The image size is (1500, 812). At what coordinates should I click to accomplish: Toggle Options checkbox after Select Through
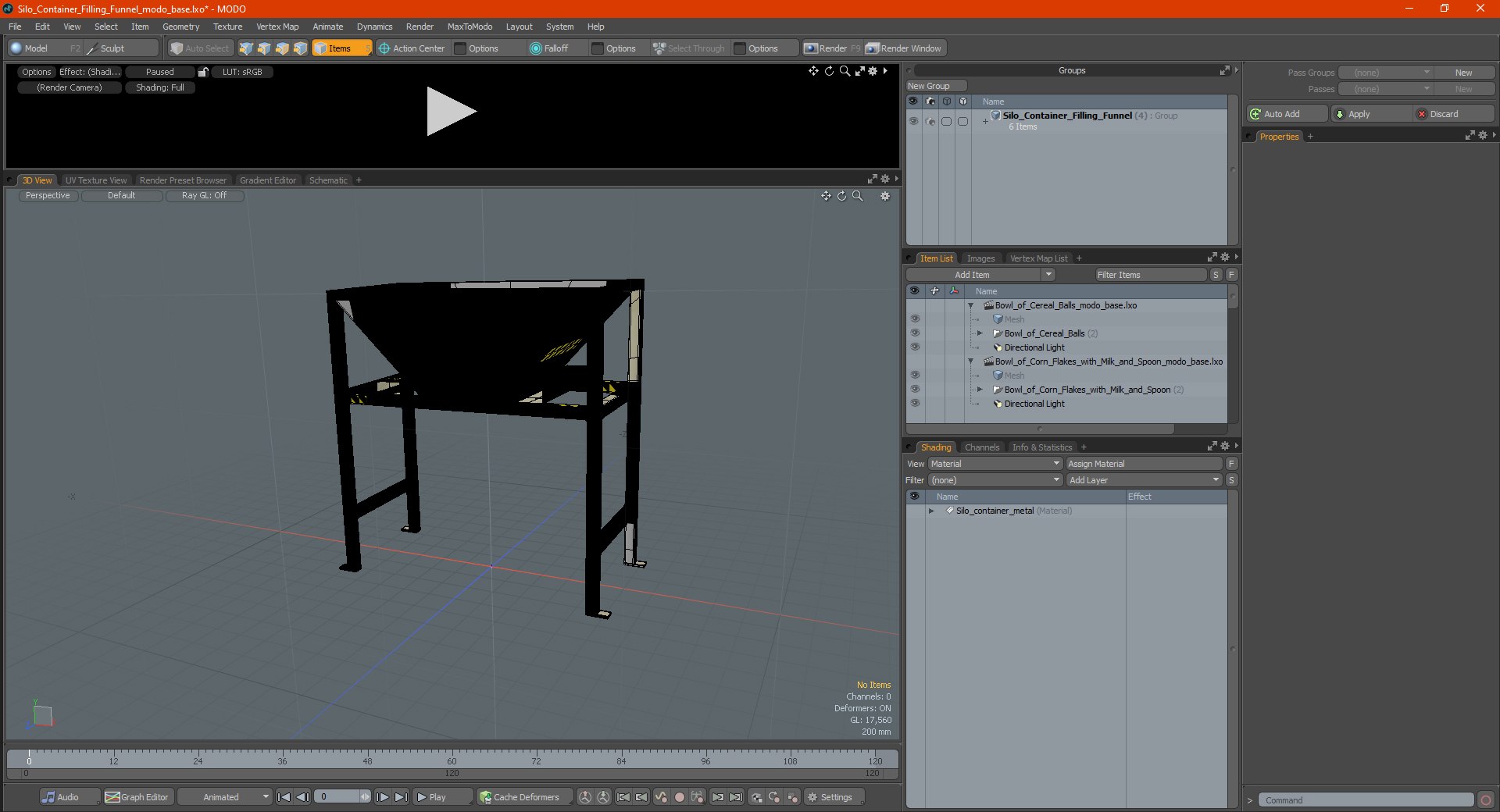pyautogui.click(x=740, y=48)
